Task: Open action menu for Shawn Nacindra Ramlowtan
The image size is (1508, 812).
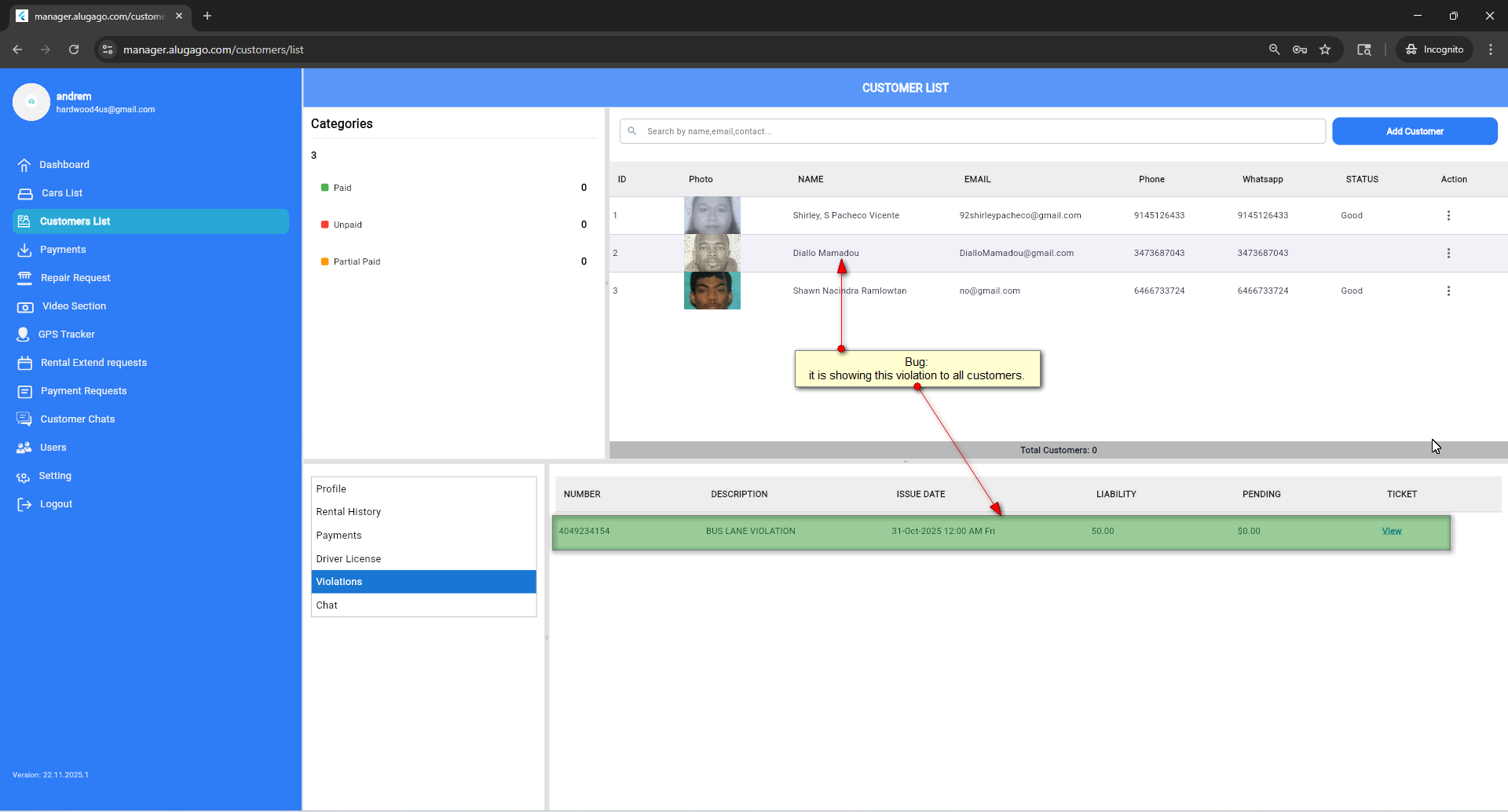Action: click(x=1448, y=291)
